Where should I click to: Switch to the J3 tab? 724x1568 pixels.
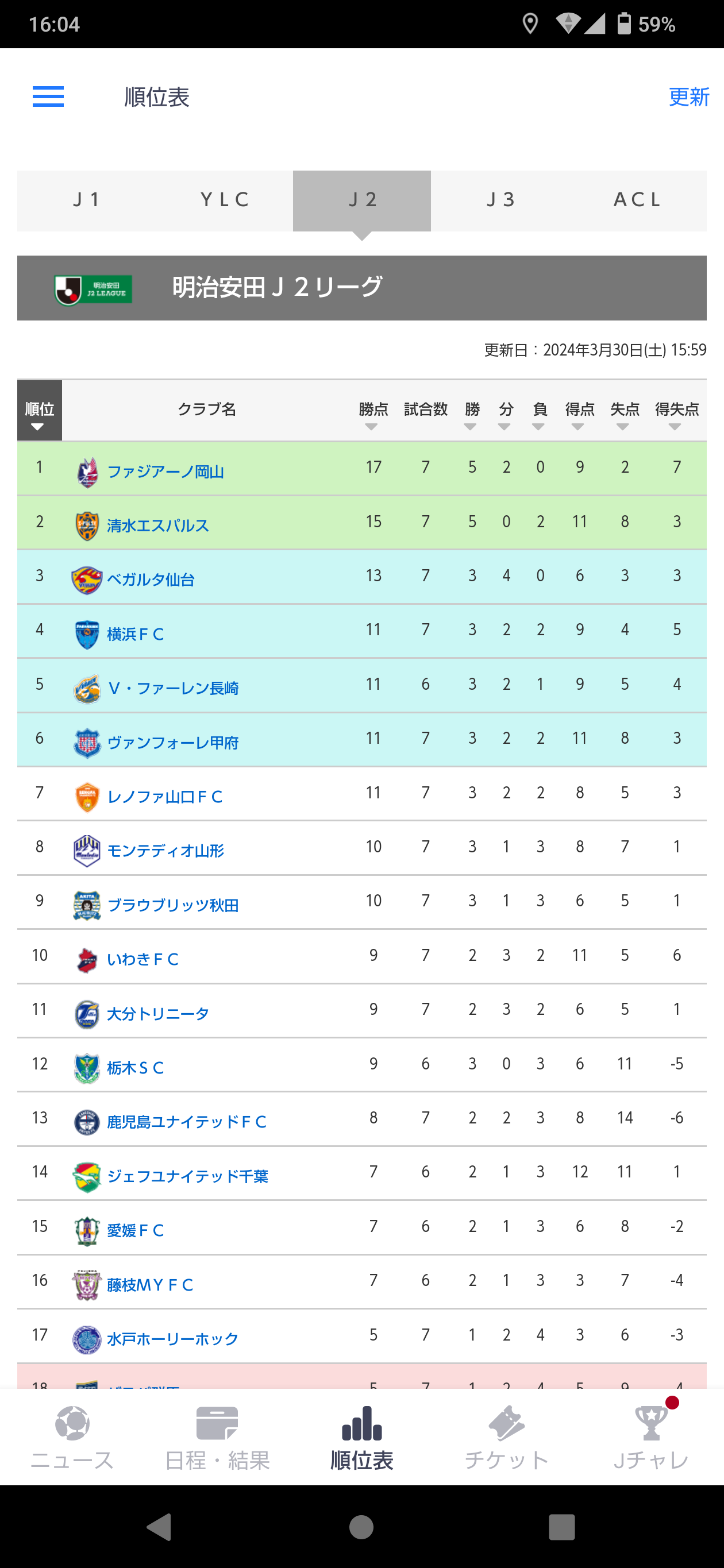(x=500, y=200)
